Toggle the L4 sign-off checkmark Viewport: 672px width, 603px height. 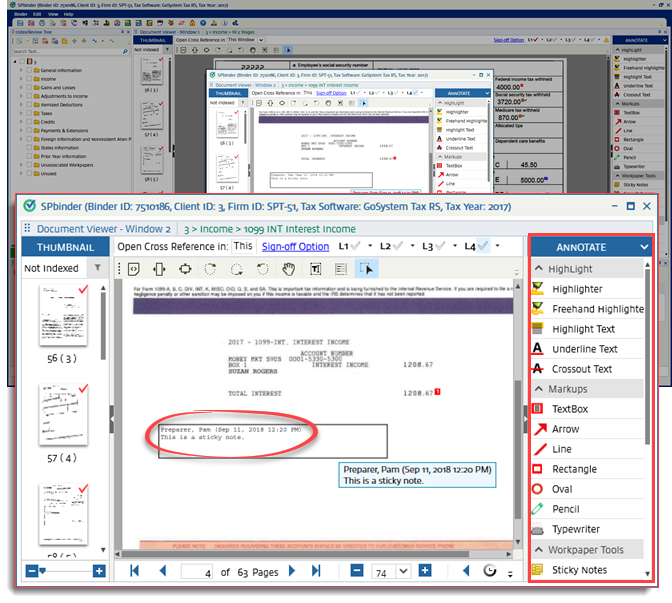[x=484, y=246]
